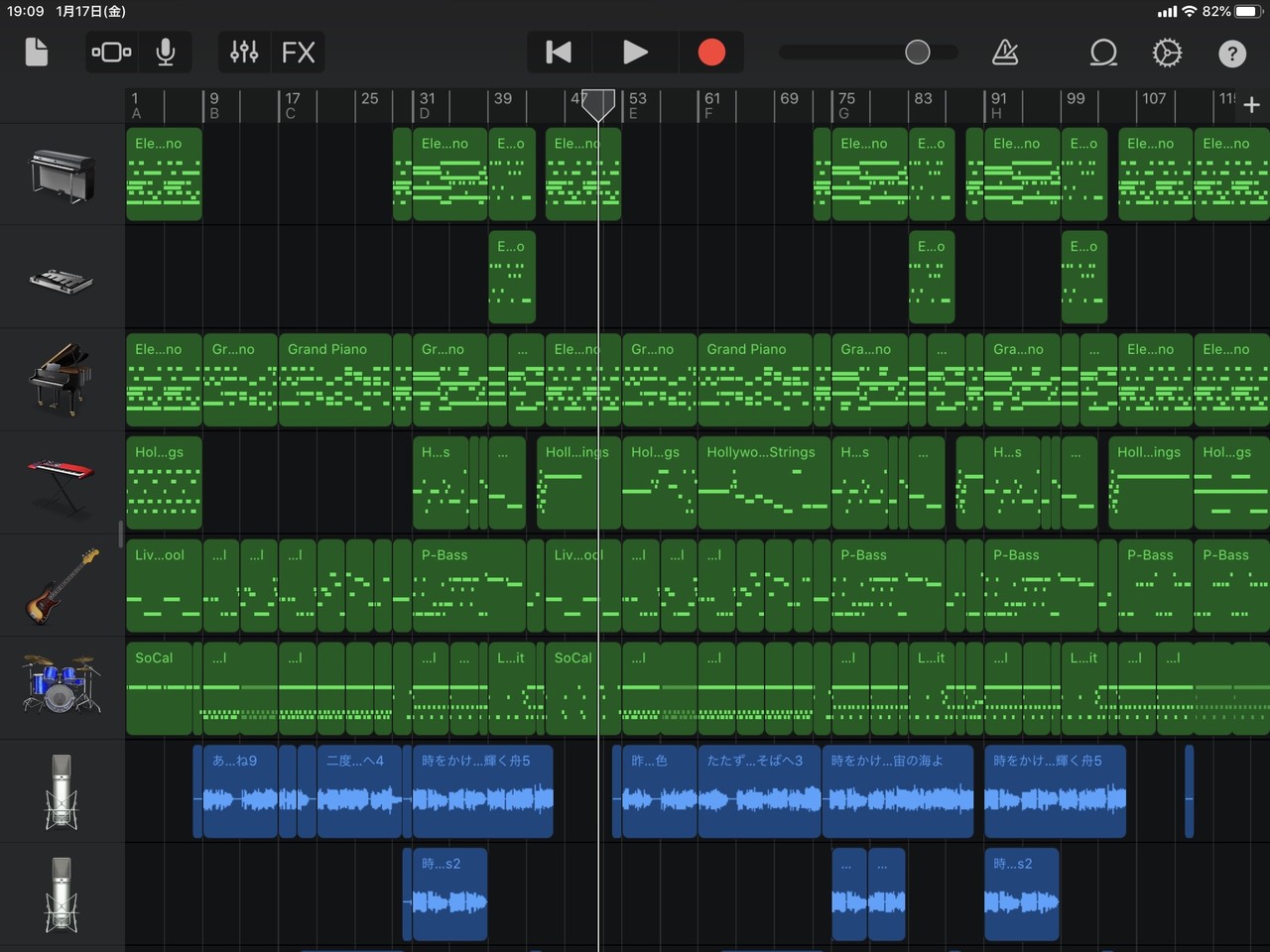Click the playhead marker on ruler
This screenshot has height=952, width=1270.
pos(598,104)
